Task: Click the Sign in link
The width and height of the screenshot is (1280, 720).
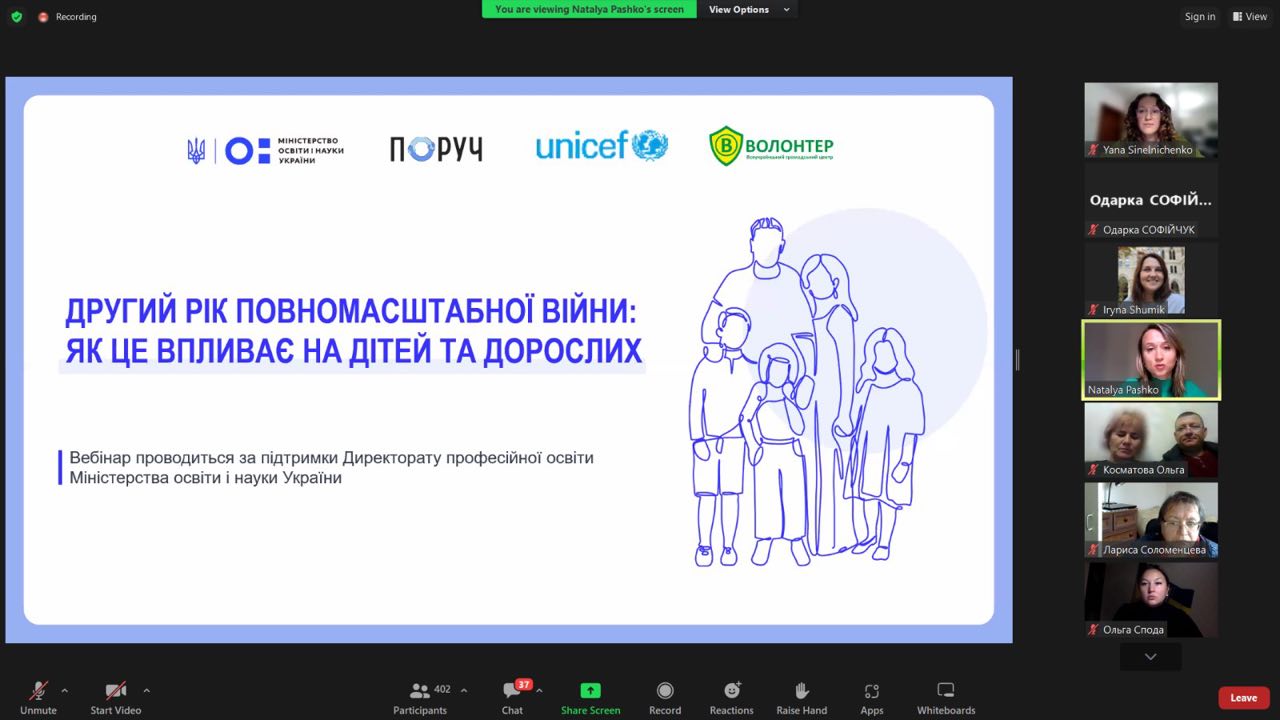Action: click(1200, 17)
